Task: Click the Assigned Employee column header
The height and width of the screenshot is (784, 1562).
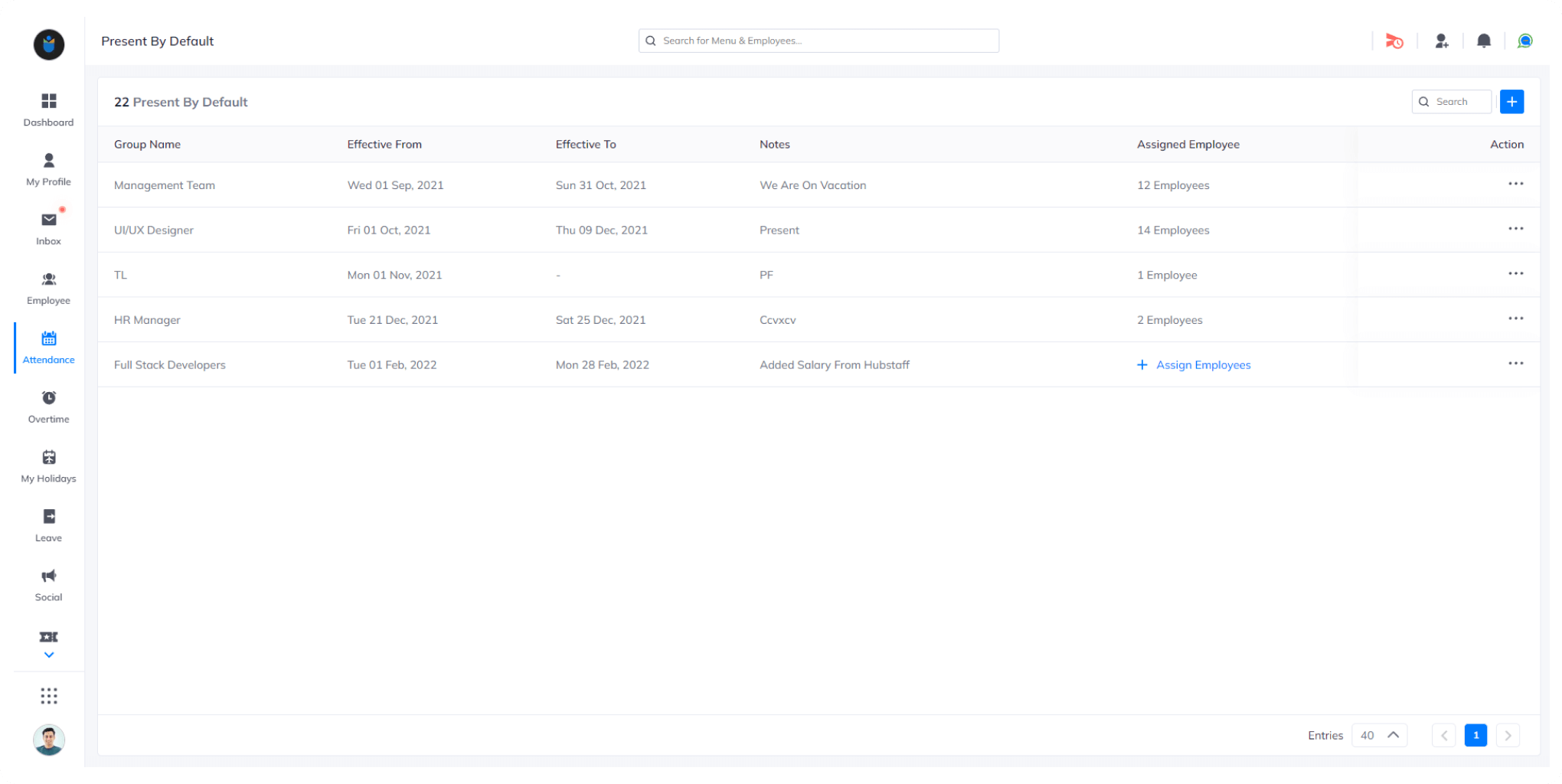Action: pyautogui.click(x=1188, y=145)
